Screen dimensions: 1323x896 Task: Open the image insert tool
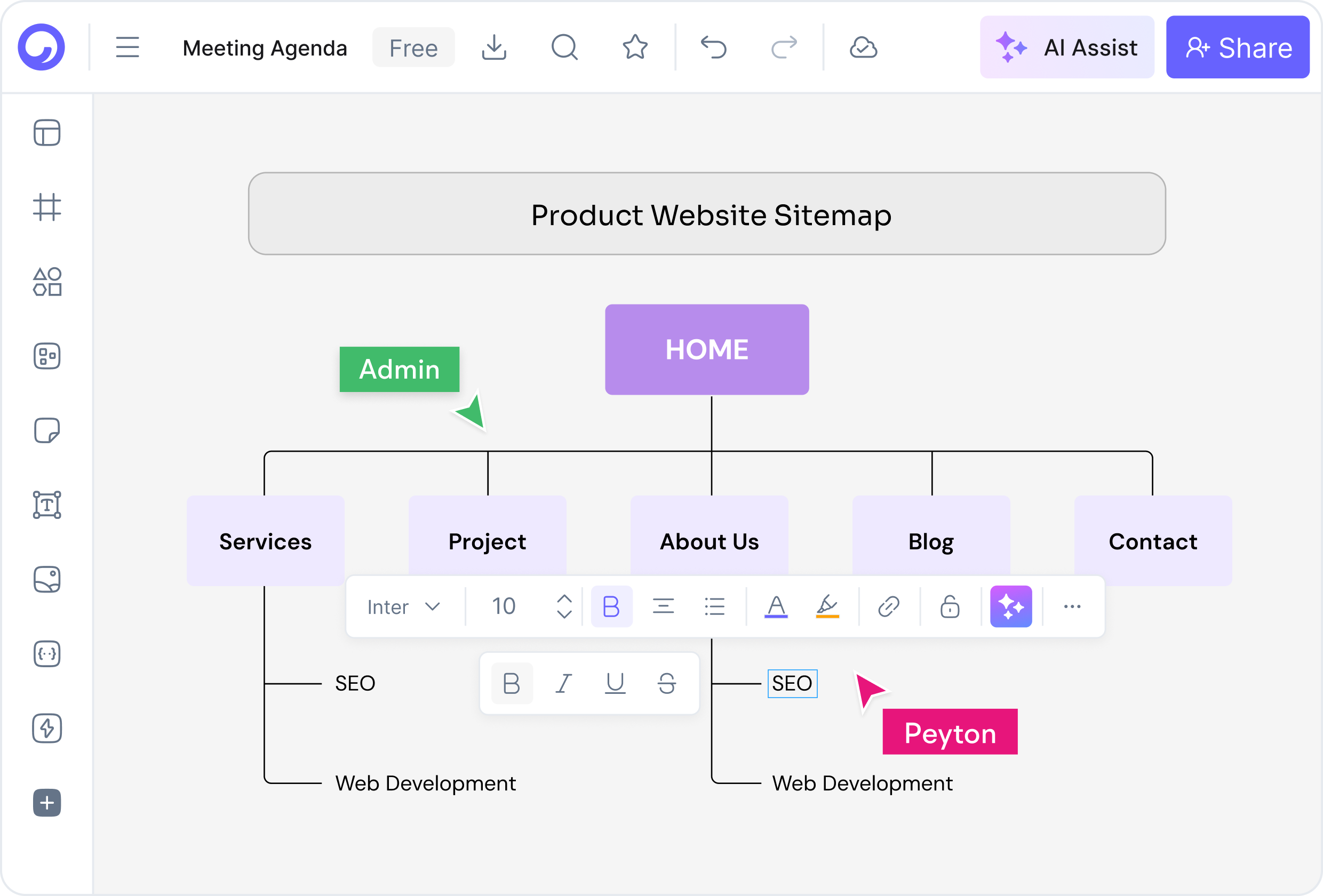pos(47,580)
